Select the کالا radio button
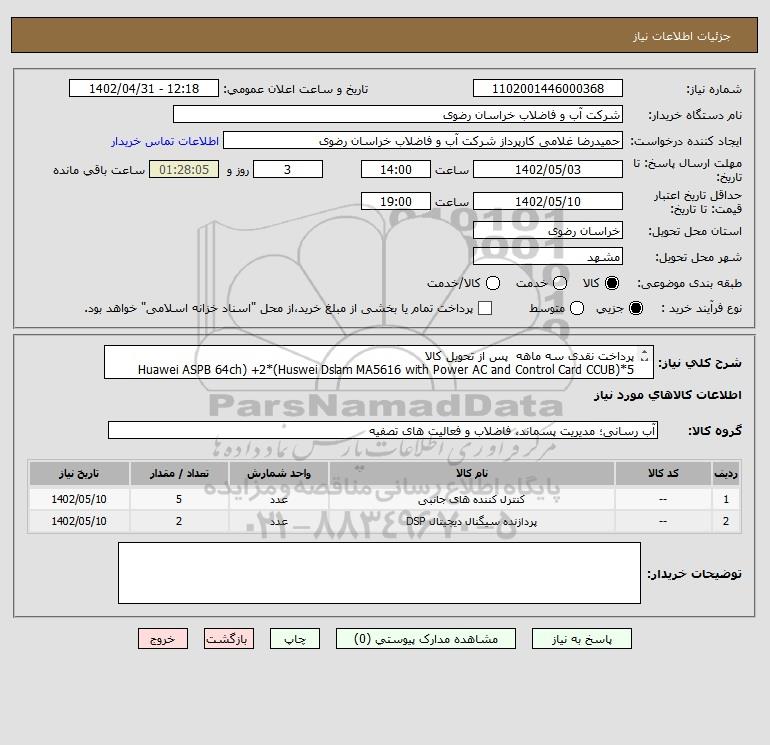770x745 pixels. [612, 283]
